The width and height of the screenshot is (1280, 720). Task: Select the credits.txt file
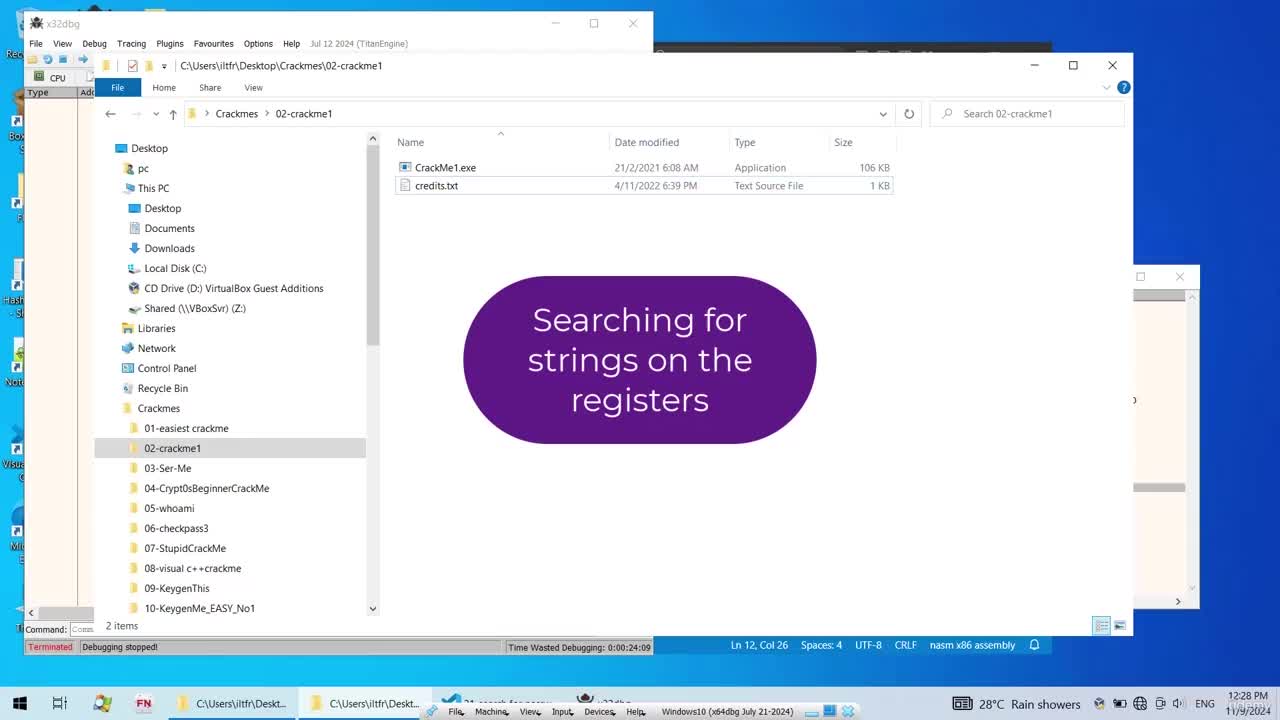436,186
